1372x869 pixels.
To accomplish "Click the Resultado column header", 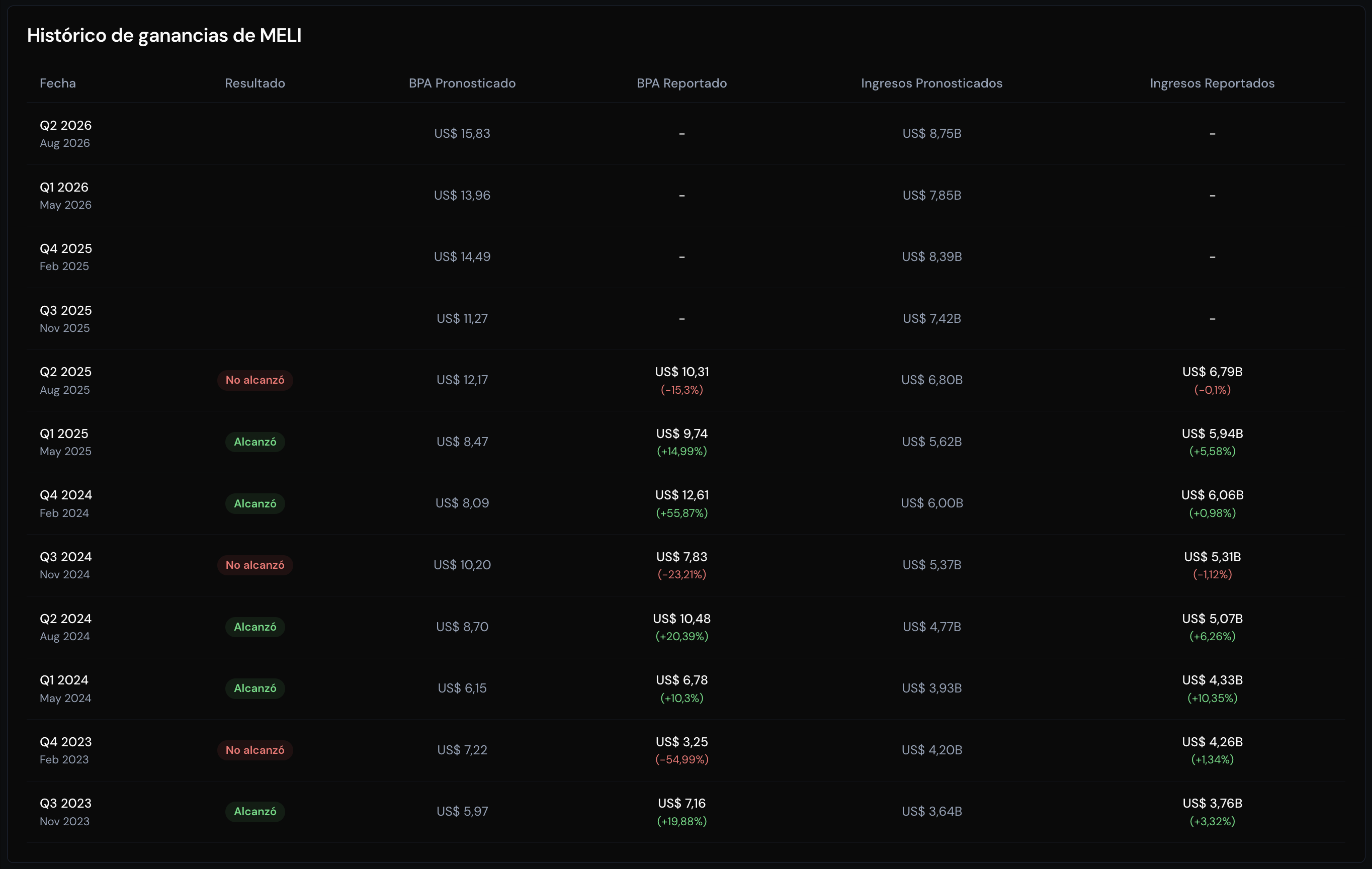I will 254,83.
